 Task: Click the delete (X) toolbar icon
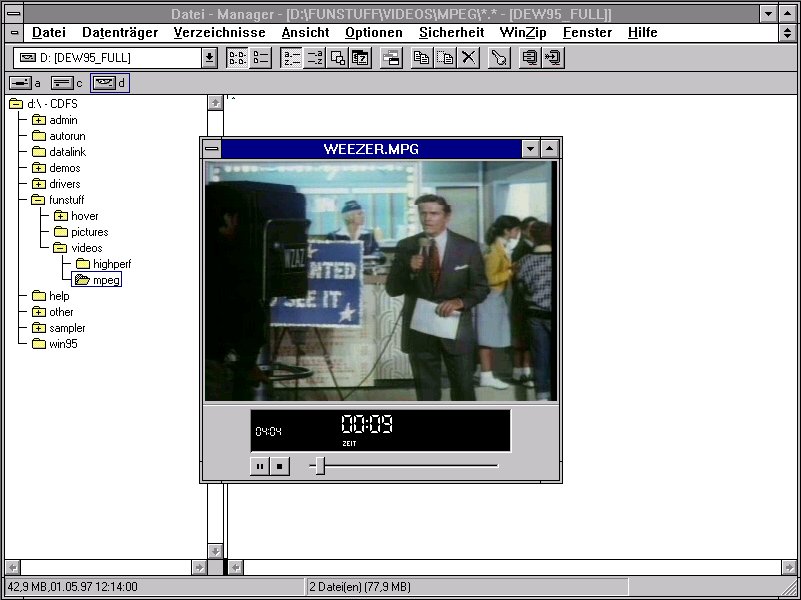(x=468, y=58)
